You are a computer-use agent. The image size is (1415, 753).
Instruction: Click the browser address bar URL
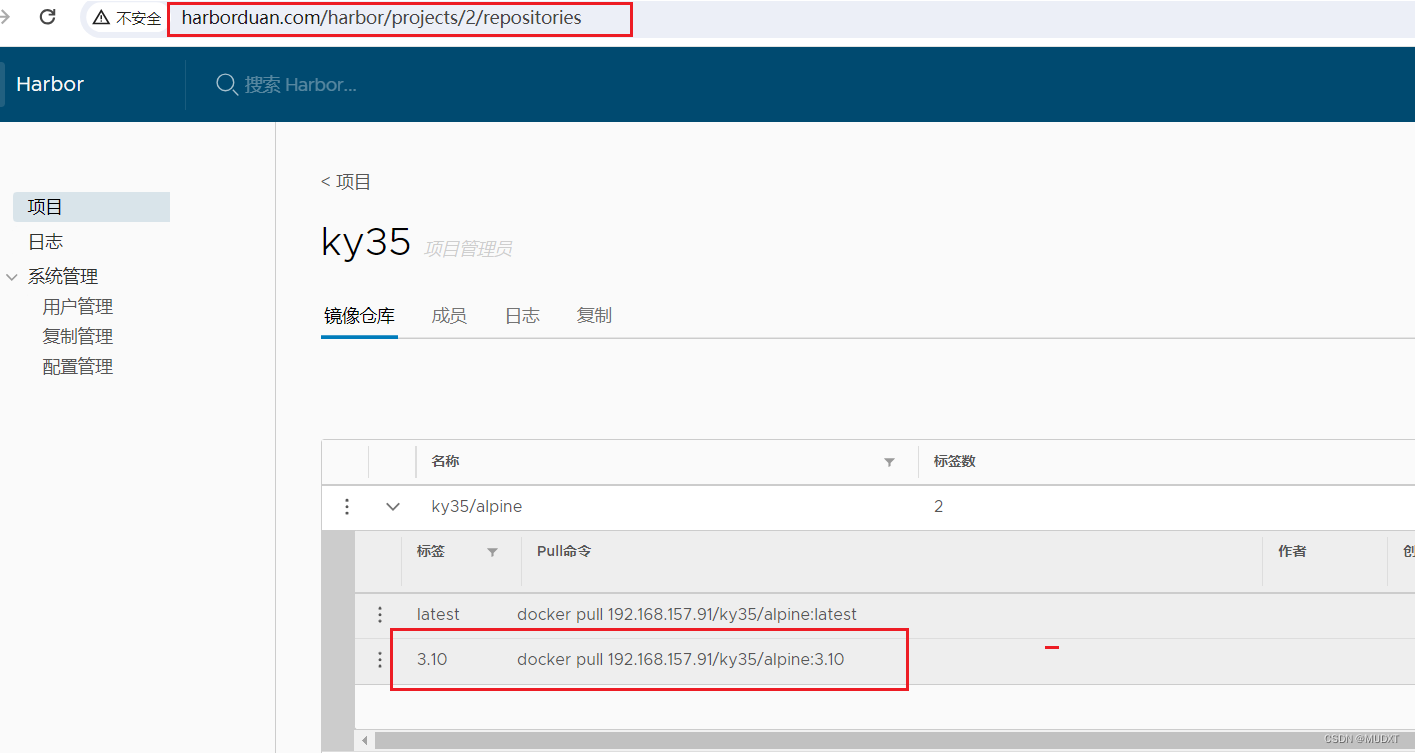381,18
